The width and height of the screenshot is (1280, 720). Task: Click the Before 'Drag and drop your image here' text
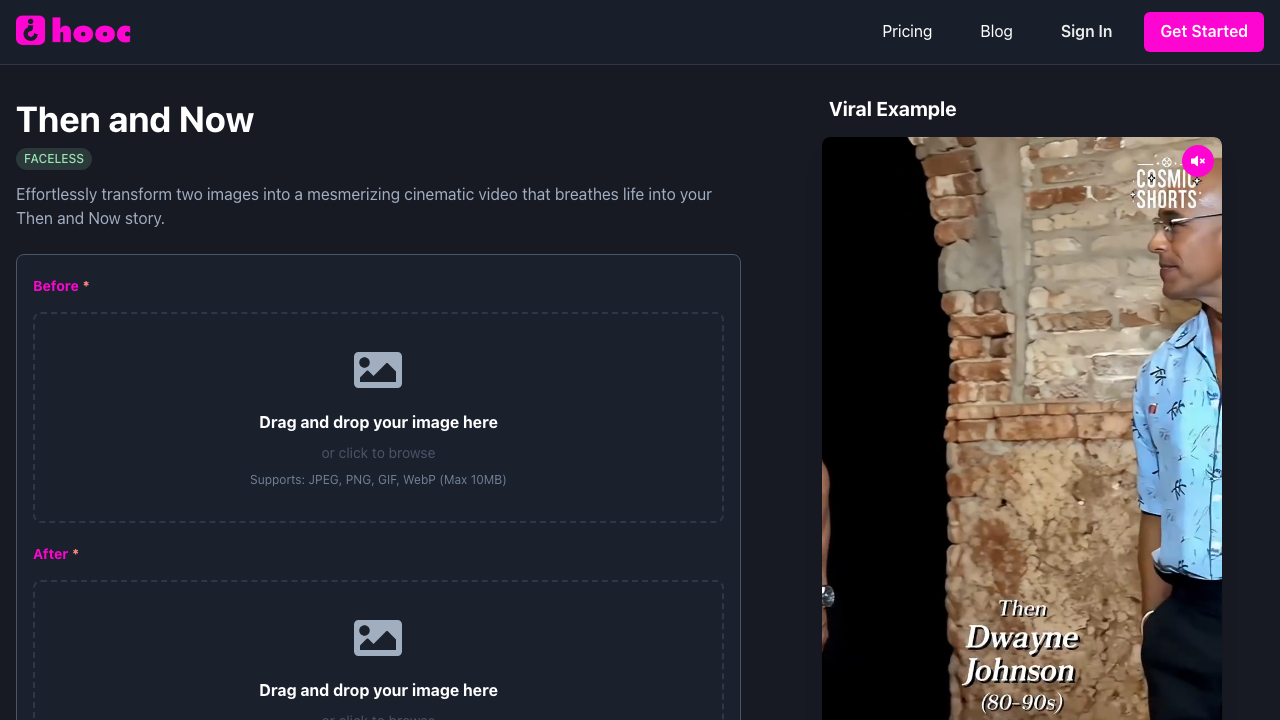click(378, 422)
